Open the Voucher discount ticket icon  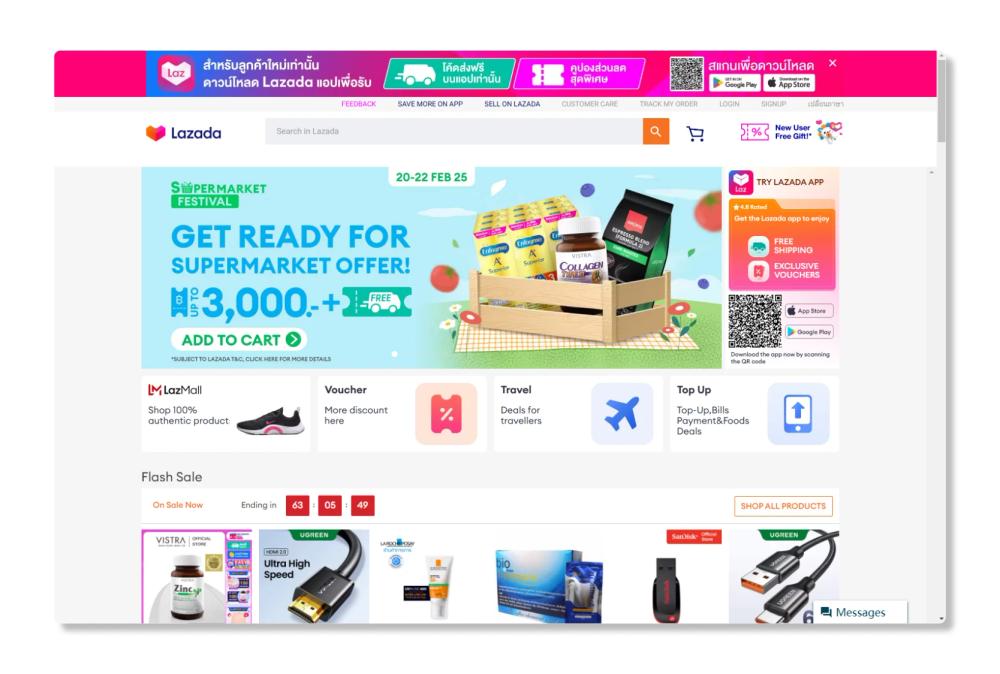(446, 414)
